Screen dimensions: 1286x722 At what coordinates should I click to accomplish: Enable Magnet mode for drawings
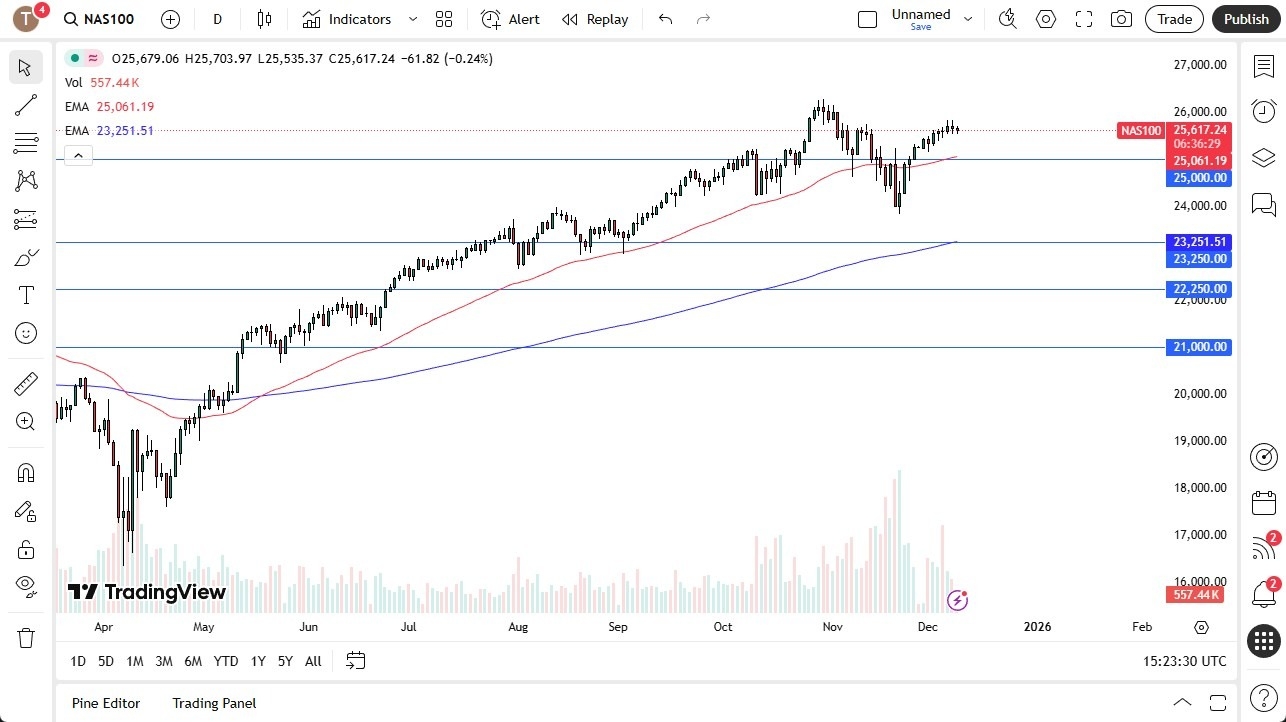pyautogui.click(x=26, y=472)
